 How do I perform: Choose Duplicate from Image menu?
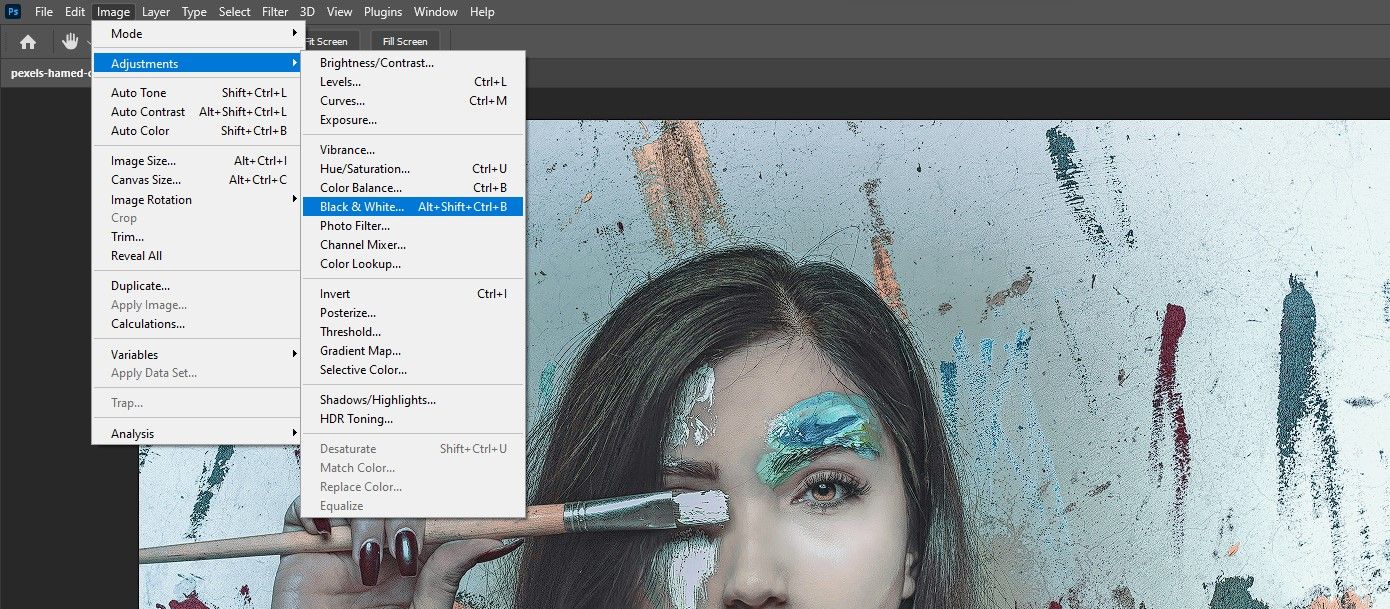tap(197, 286)
